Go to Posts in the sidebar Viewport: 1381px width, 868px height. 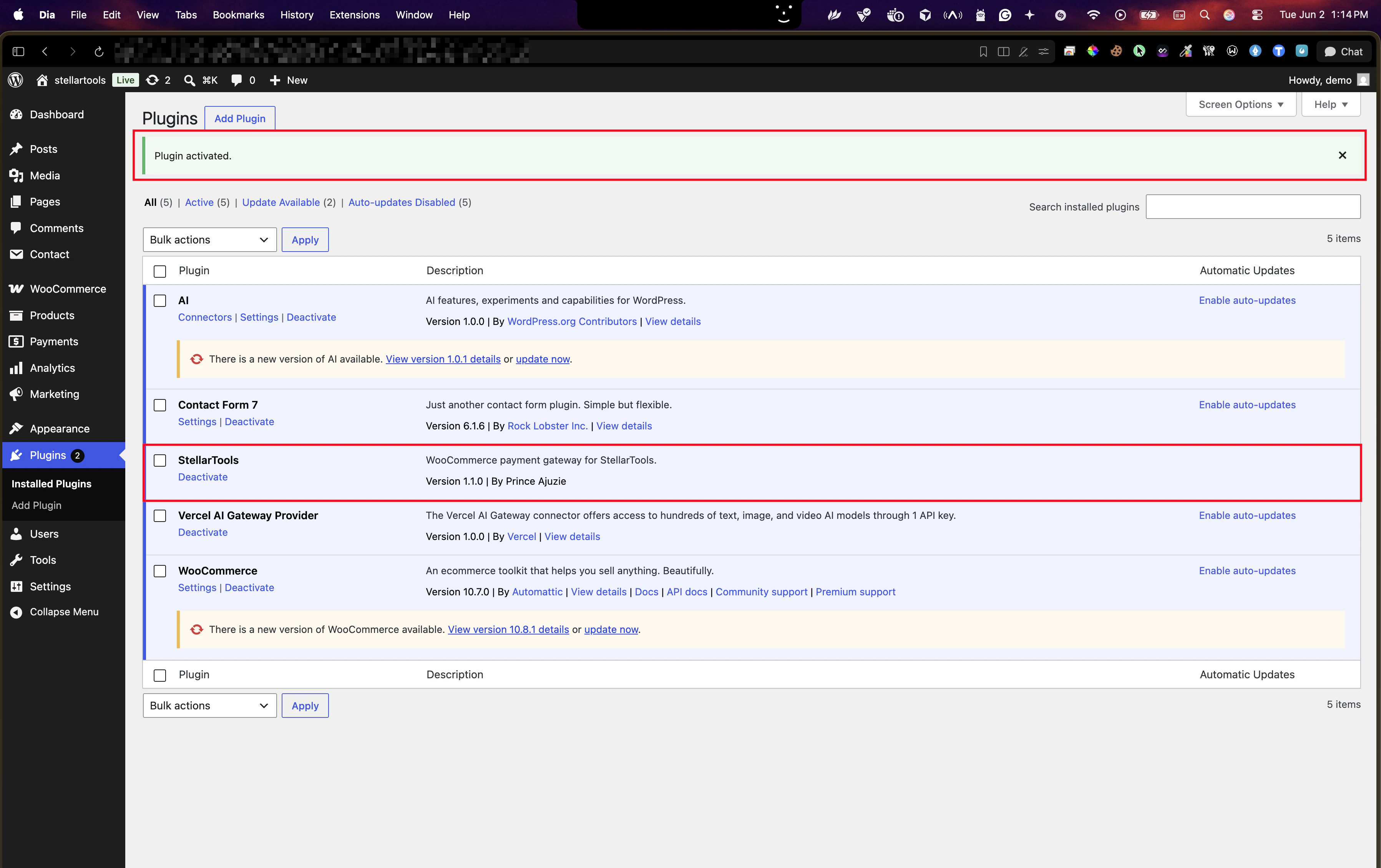click(43, 149)
